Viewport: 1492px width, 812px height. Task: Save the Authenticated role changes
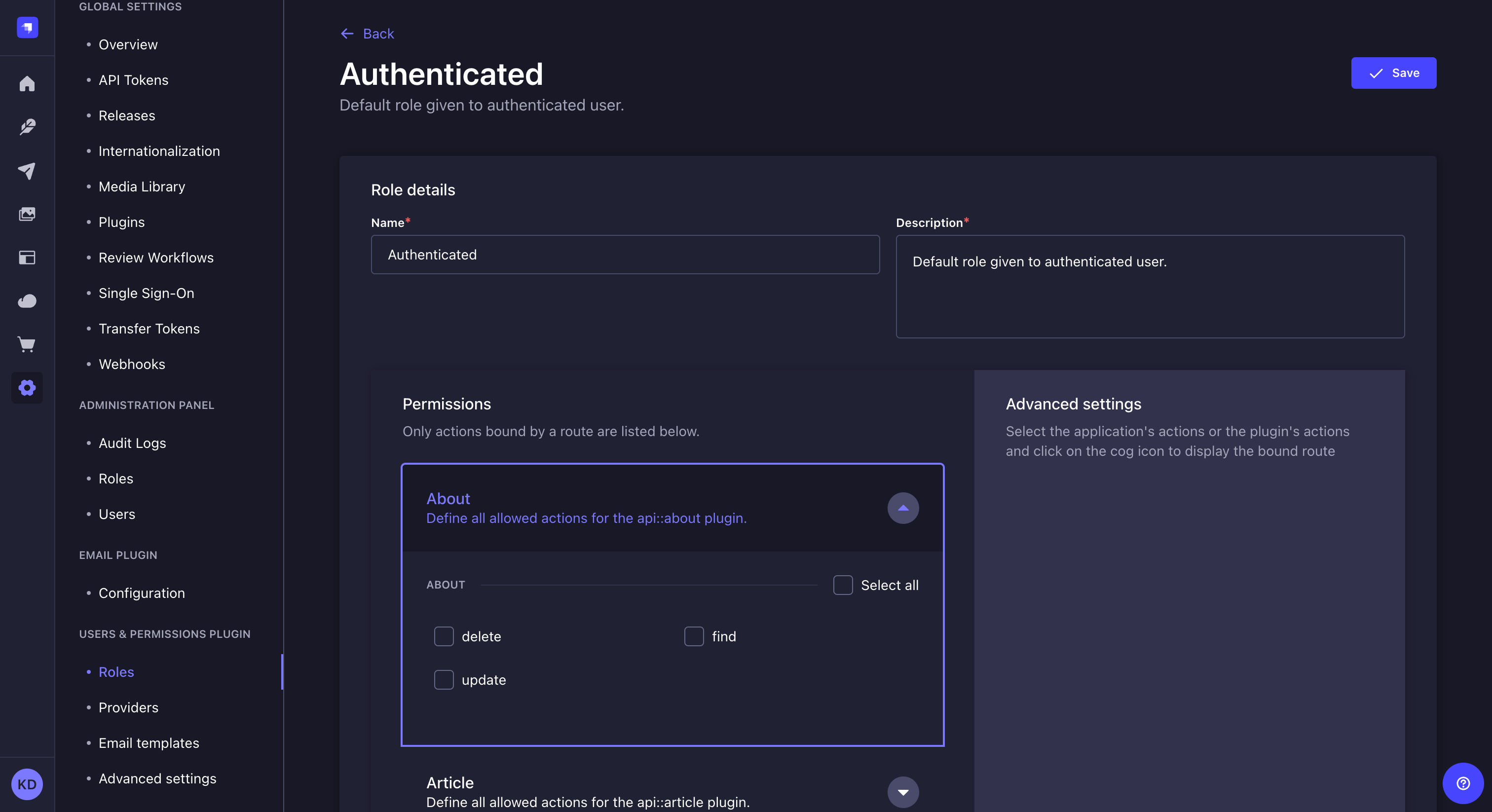pos(1393,73)
